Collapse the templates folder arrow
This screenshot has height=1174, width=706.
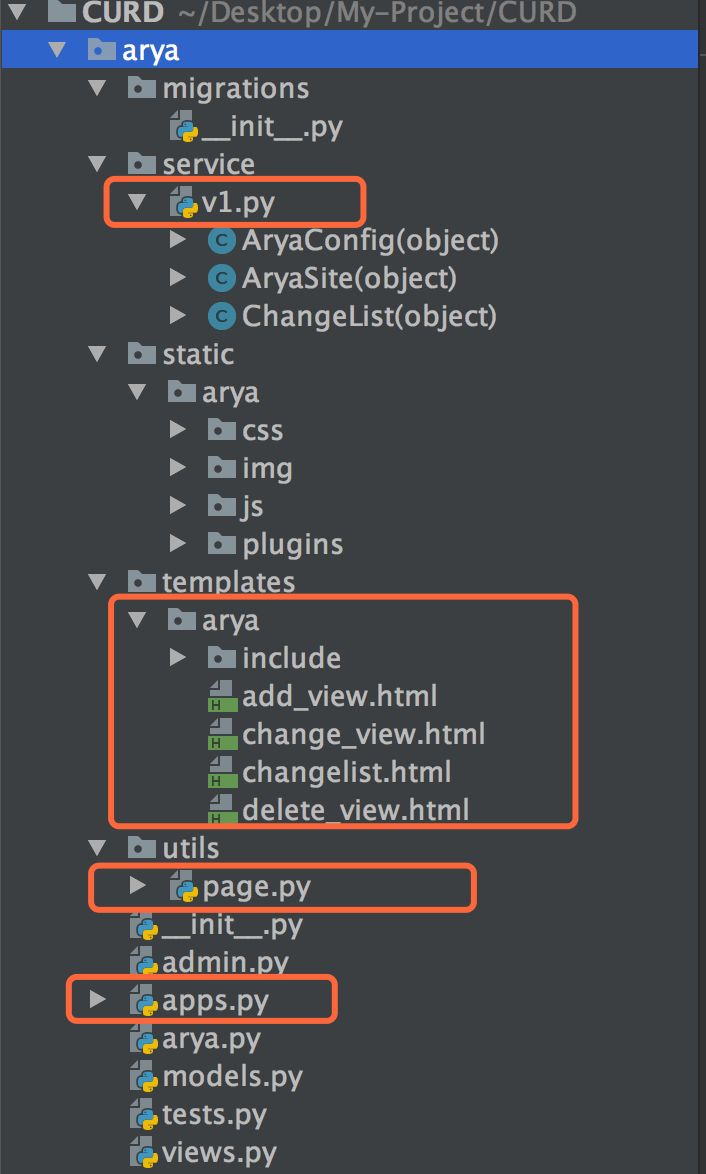tap(97, 582)
